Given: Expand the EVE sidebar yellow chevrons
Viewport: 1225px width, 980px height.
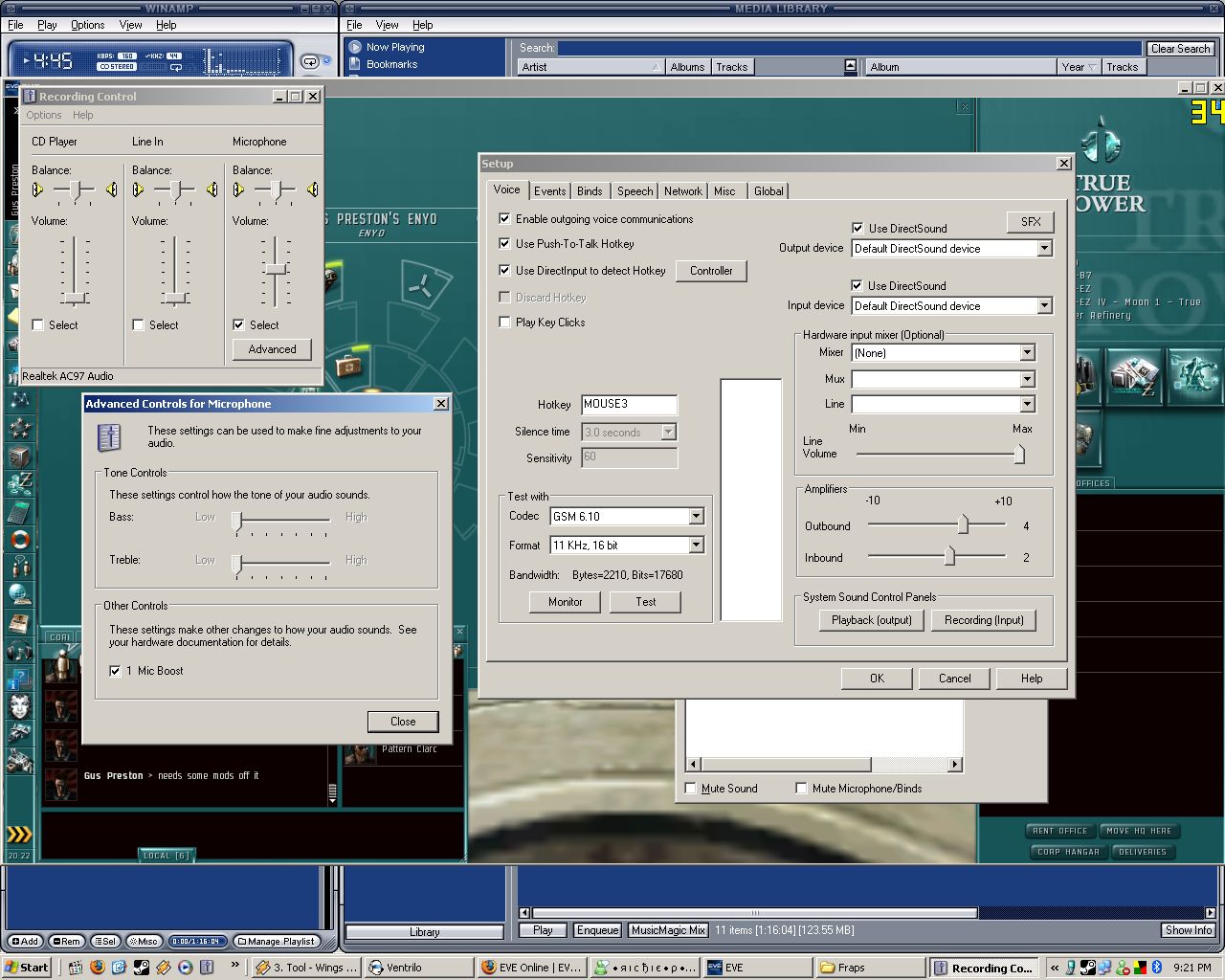Looking at the screenshot, I should point(19,834).
